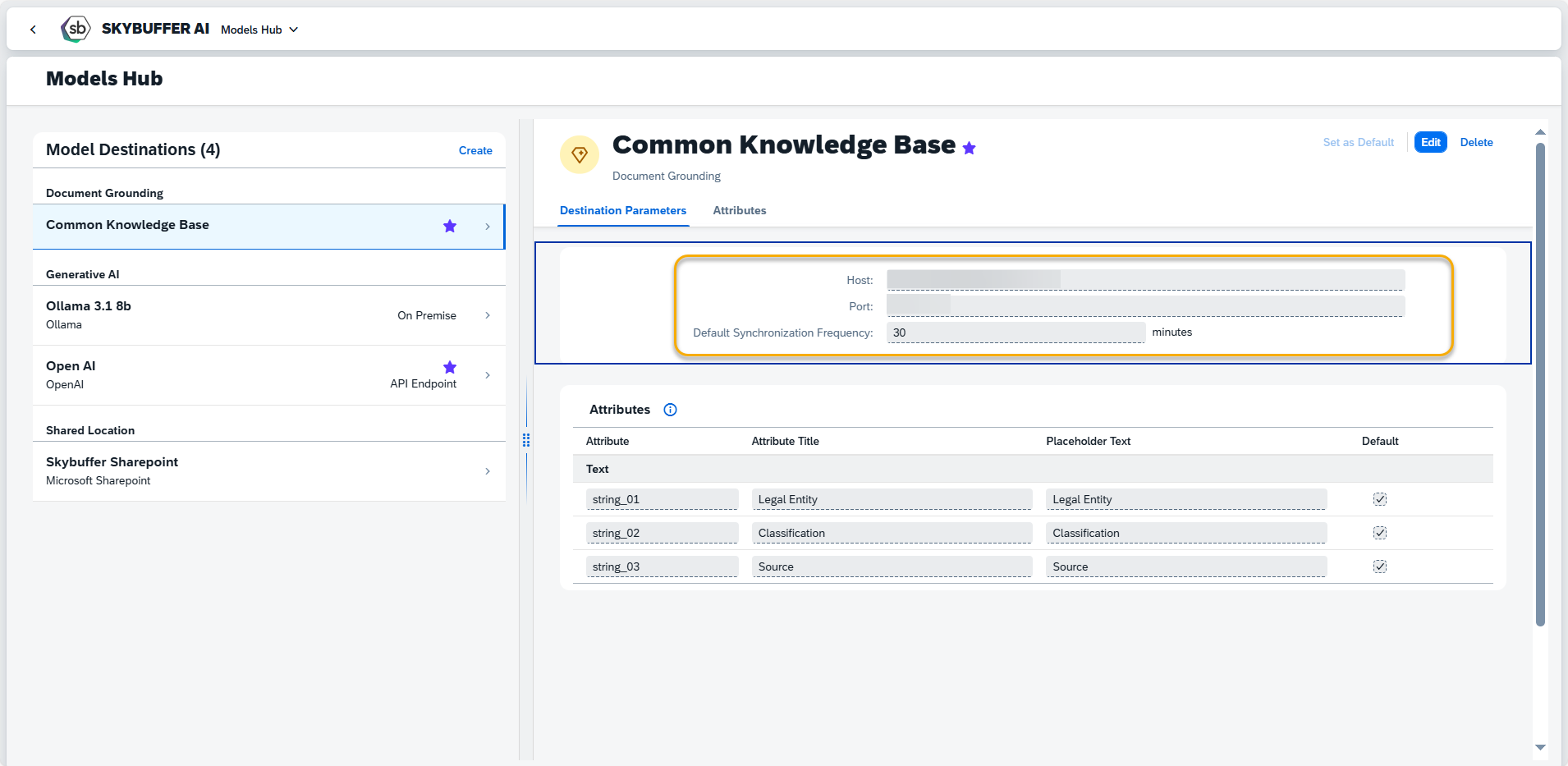This screenshot has width=1568, height=766.
Task: Select the Open AI destination
Action: pos(268,375)
